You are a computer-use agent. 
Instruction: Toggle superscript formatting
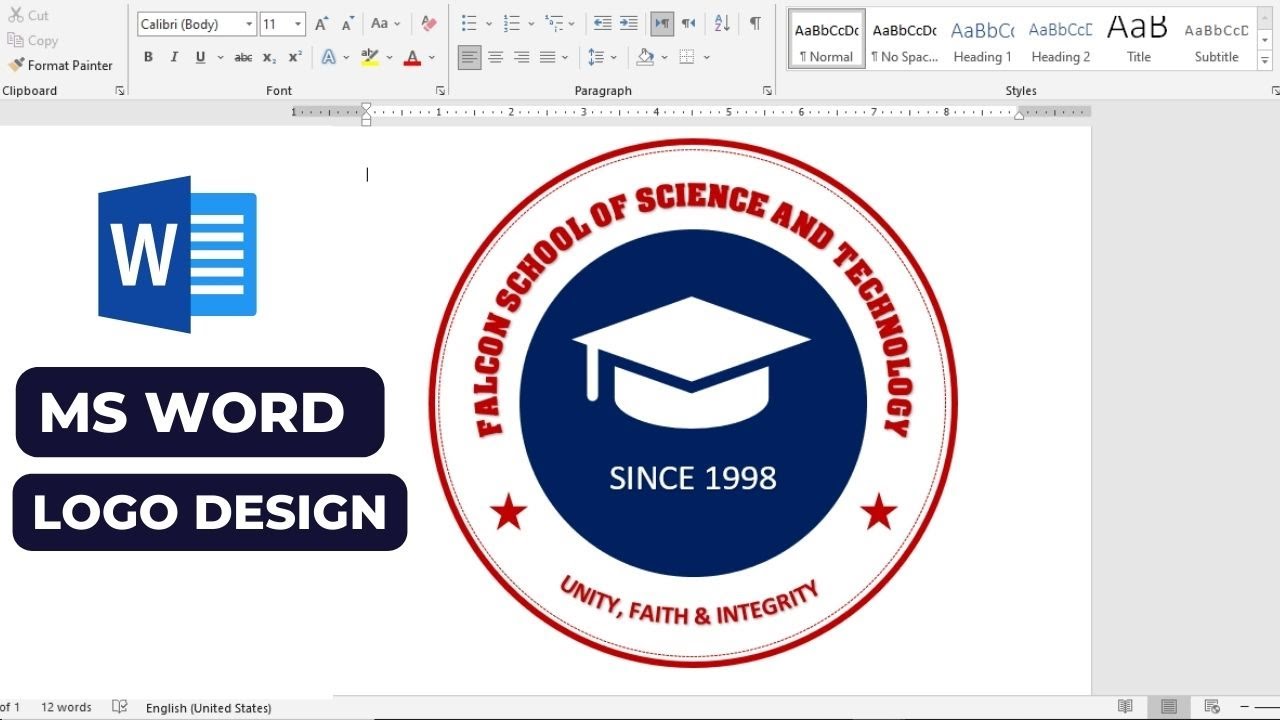[x=295, y=58]
